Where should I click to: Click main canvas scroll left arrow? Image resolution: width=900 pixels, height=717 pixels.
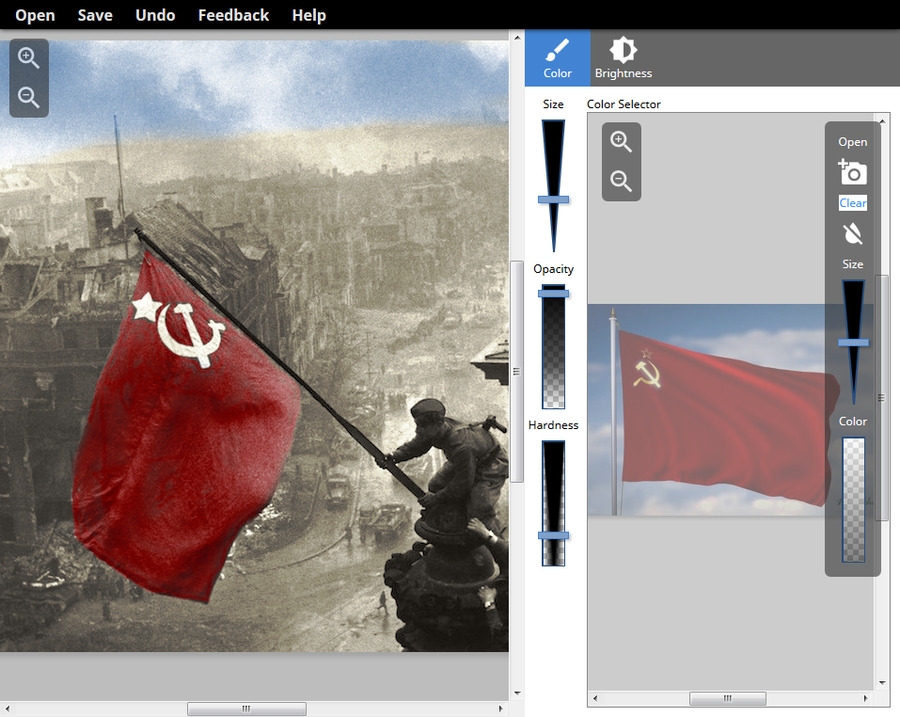pyautogui.click(x=7, y=708)
